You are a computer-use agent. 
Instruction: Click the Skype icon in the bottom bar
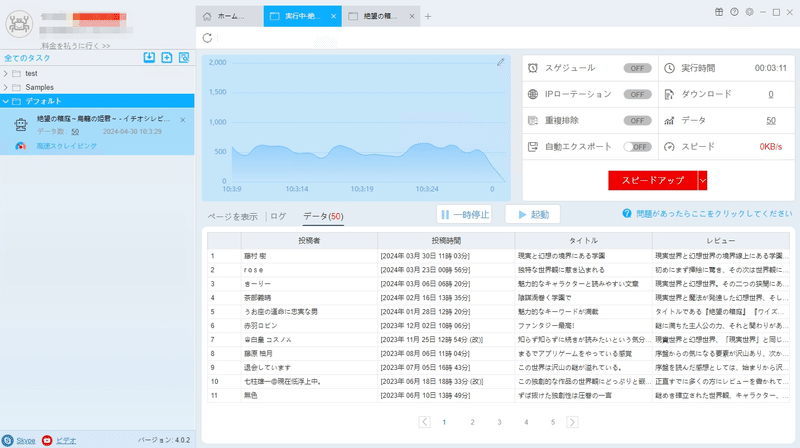pos(8,440)
